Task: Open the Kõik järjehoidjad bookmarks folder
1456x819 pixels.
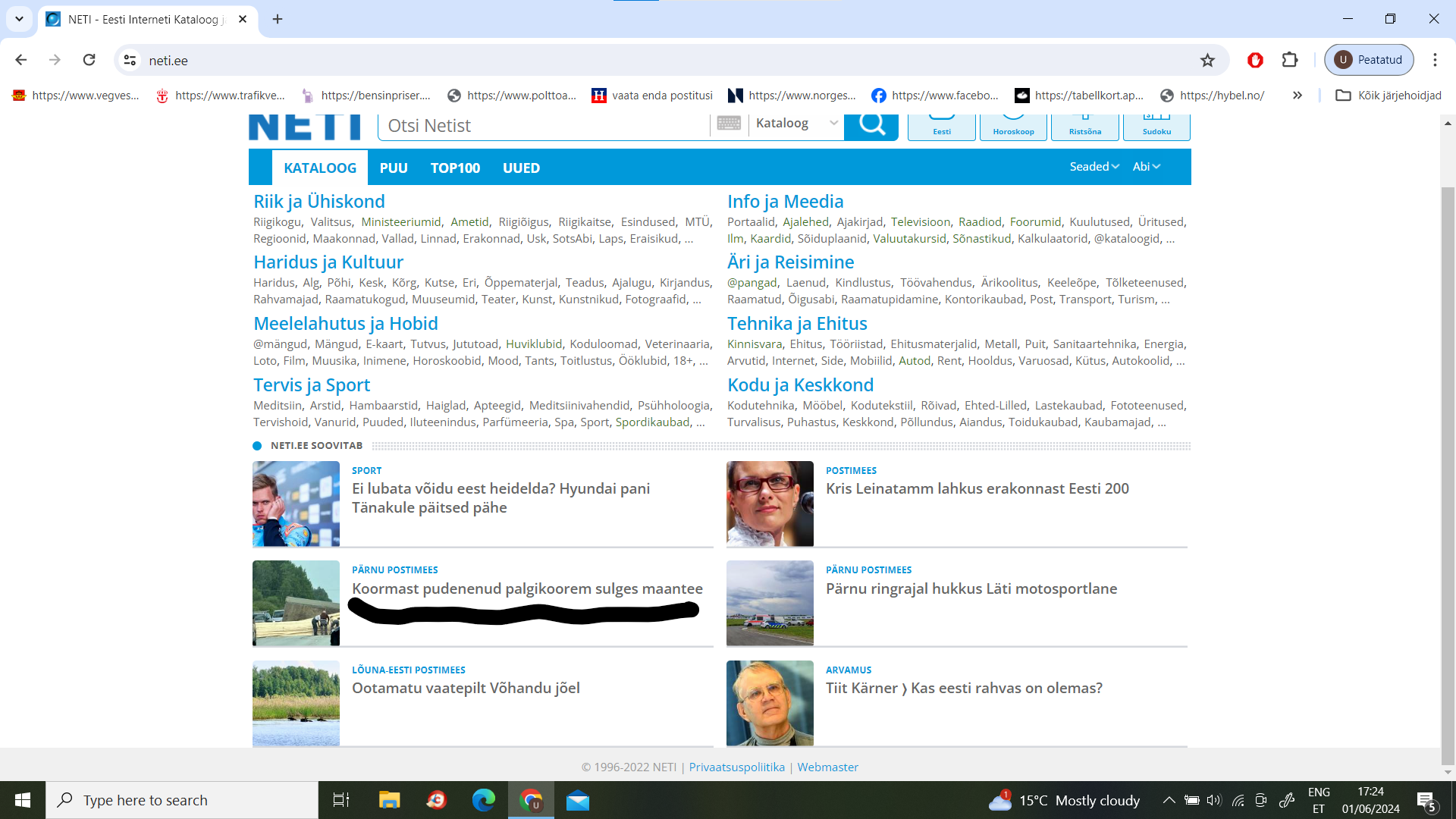Action: (x=1389, y=96)
